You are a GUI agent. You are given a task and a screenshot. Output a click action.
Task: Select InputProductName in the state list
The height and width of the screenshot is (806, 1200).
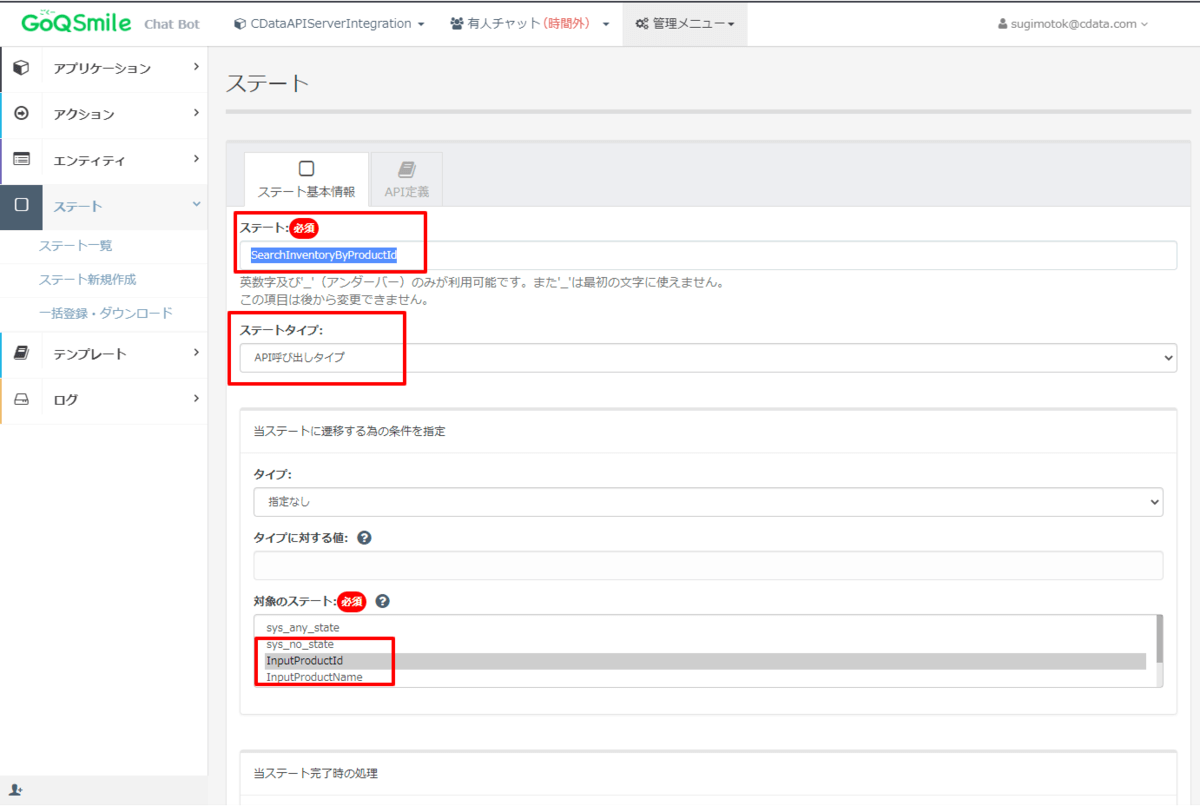[x=705, y=677]
